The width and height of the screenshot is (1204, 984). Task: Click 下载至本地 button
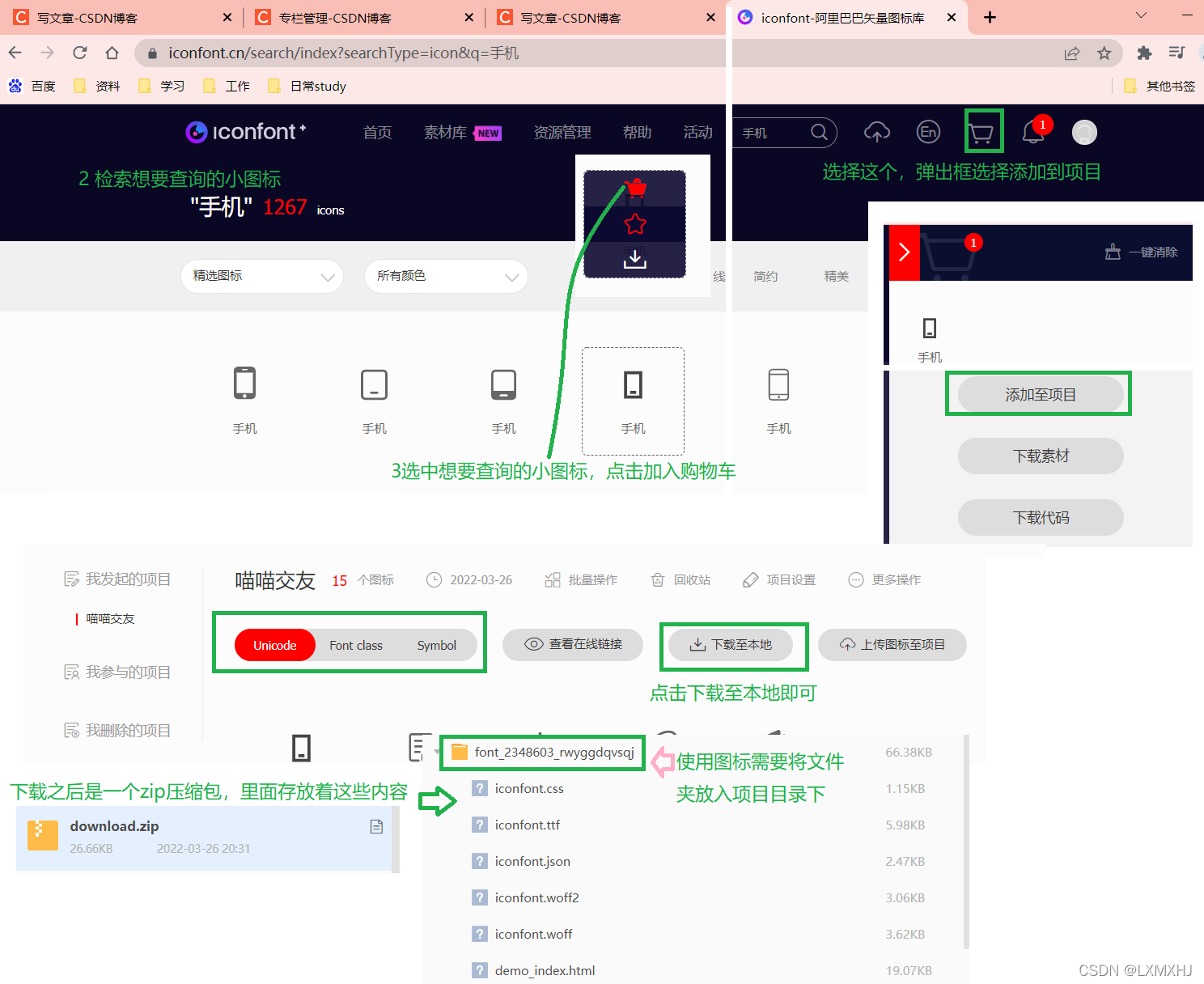click(731, 645)
